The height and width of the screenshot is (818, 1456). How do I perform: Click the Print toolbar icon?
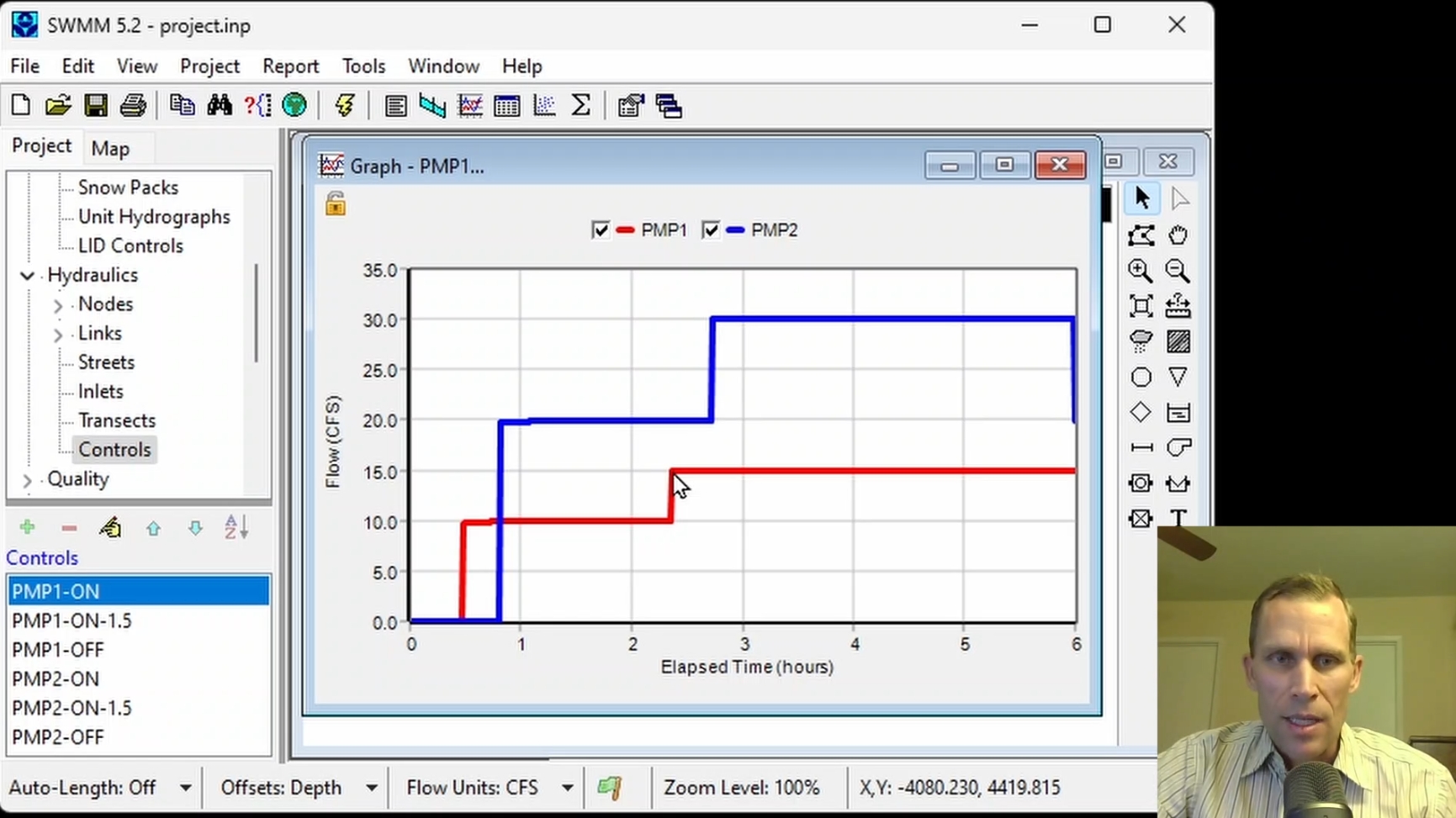click(x=133, y=105)
